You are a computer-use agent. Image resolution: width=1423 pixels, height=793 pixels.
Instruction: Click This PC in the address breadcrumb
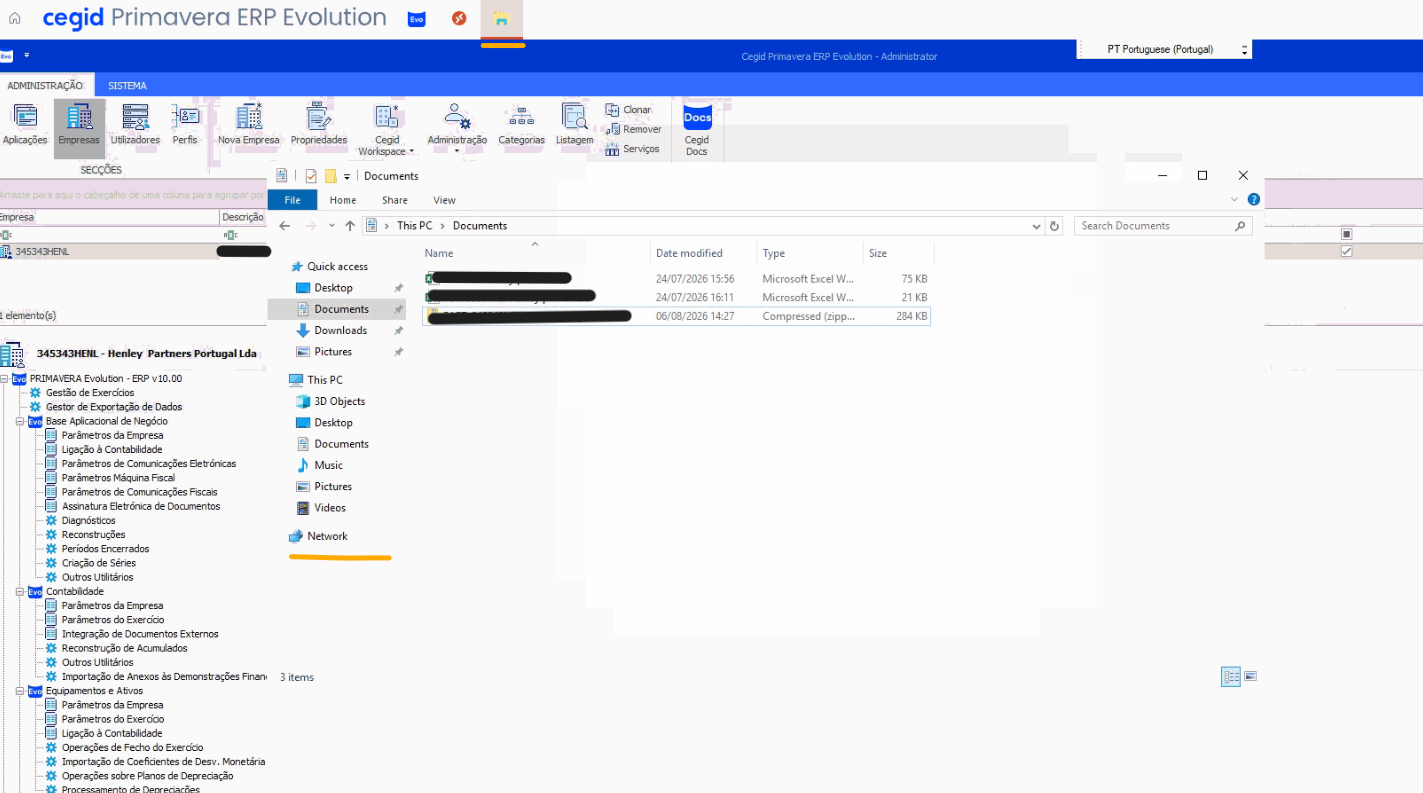click(x=414, y=226)
